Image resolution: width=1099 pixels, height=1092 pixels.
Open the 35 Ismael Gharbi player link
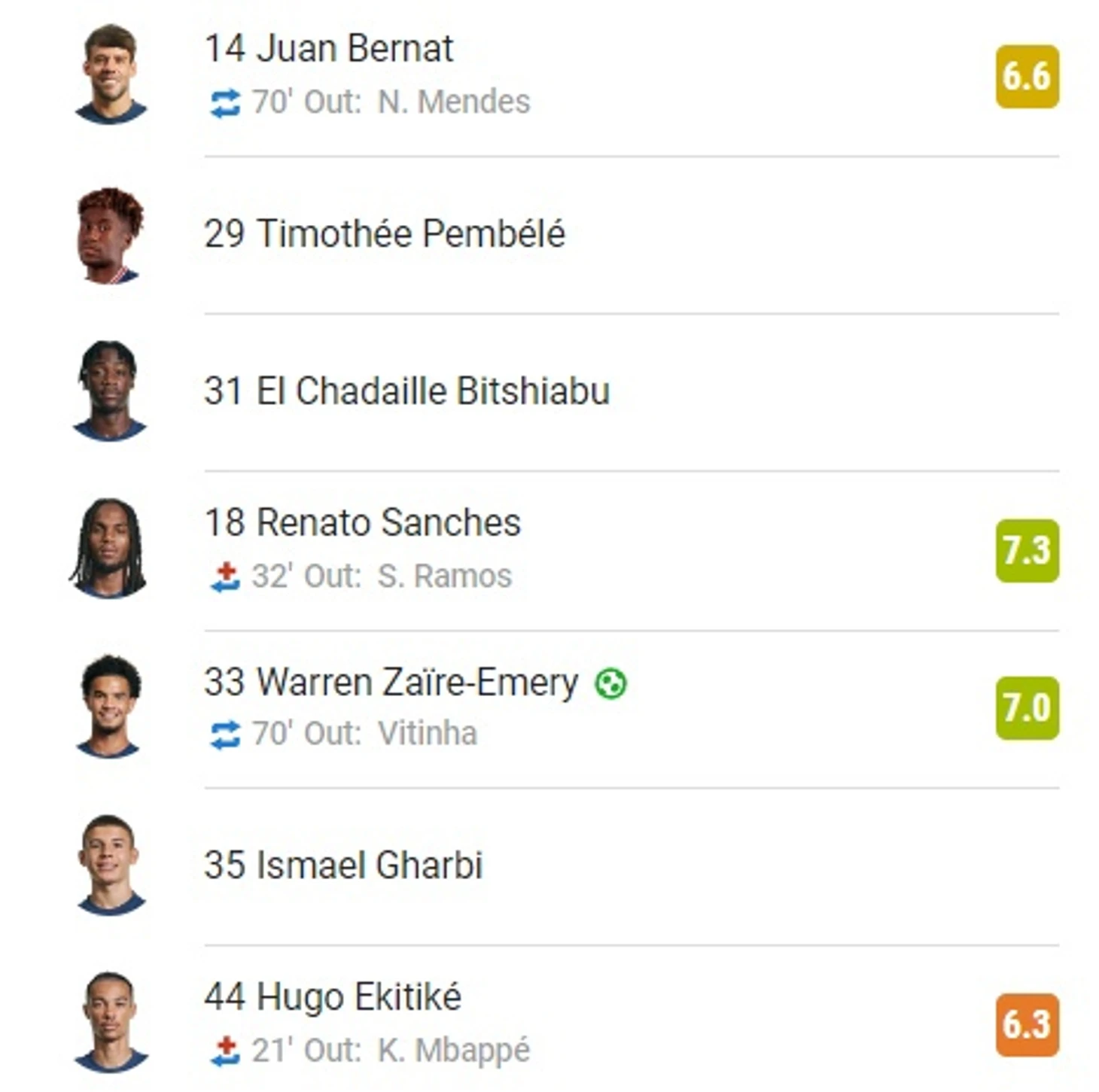[343, 865]
